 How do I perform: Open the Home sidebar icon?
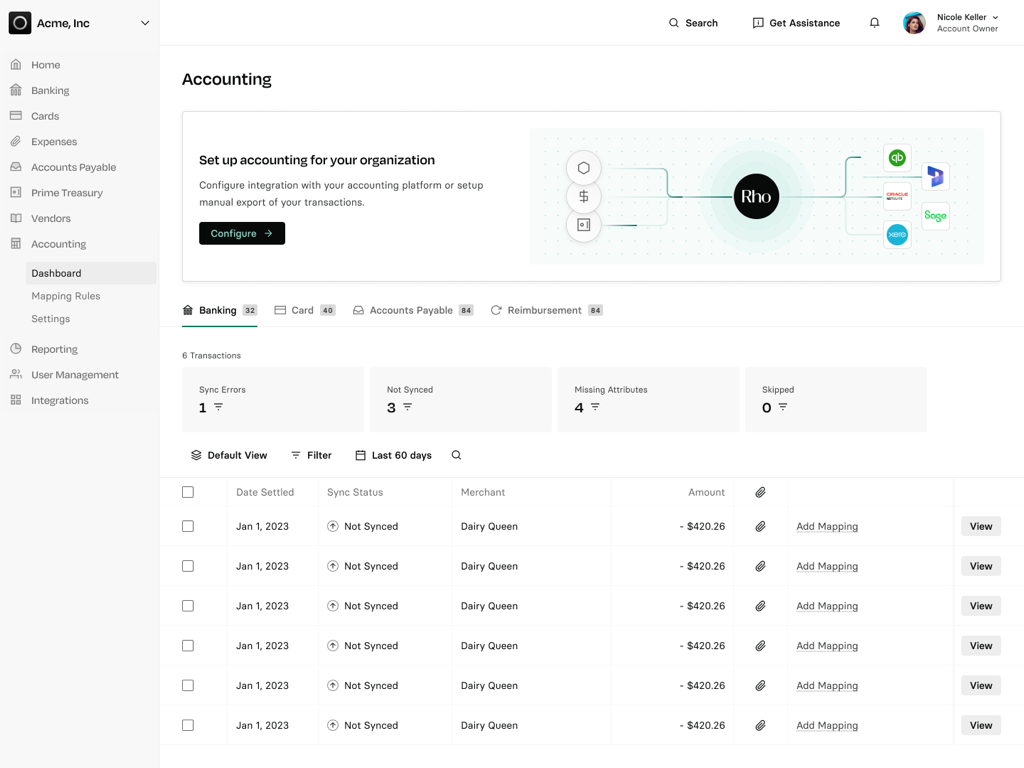click(16, 65)
